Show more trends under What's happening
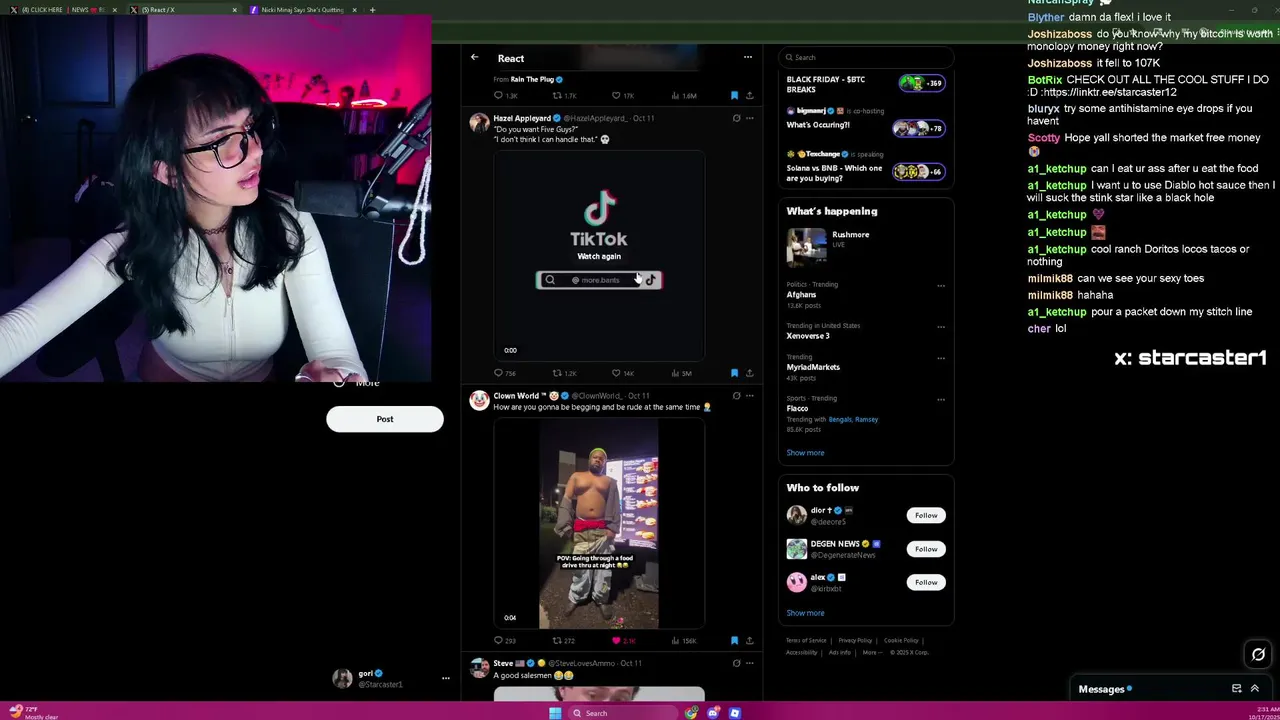1280x720 pixels. pyautogui.click(x=805, y=452)
